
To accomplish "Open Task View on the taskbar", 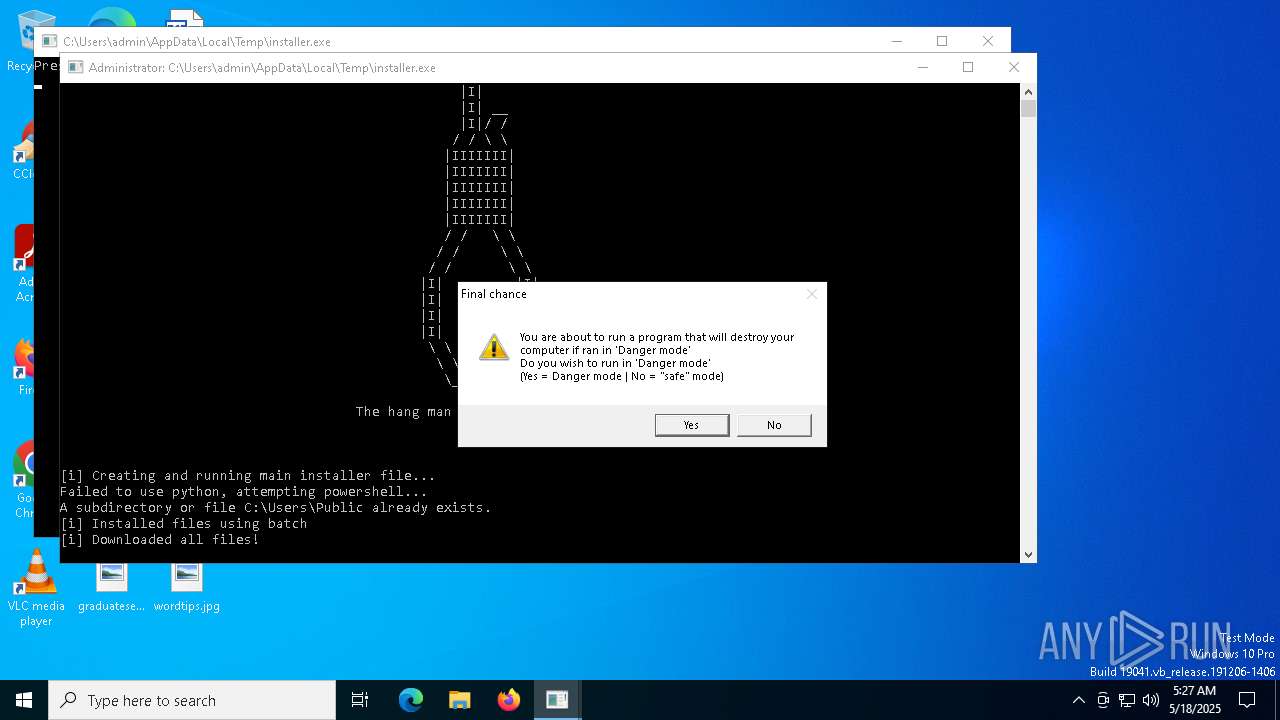I will [x=360, y=700].
